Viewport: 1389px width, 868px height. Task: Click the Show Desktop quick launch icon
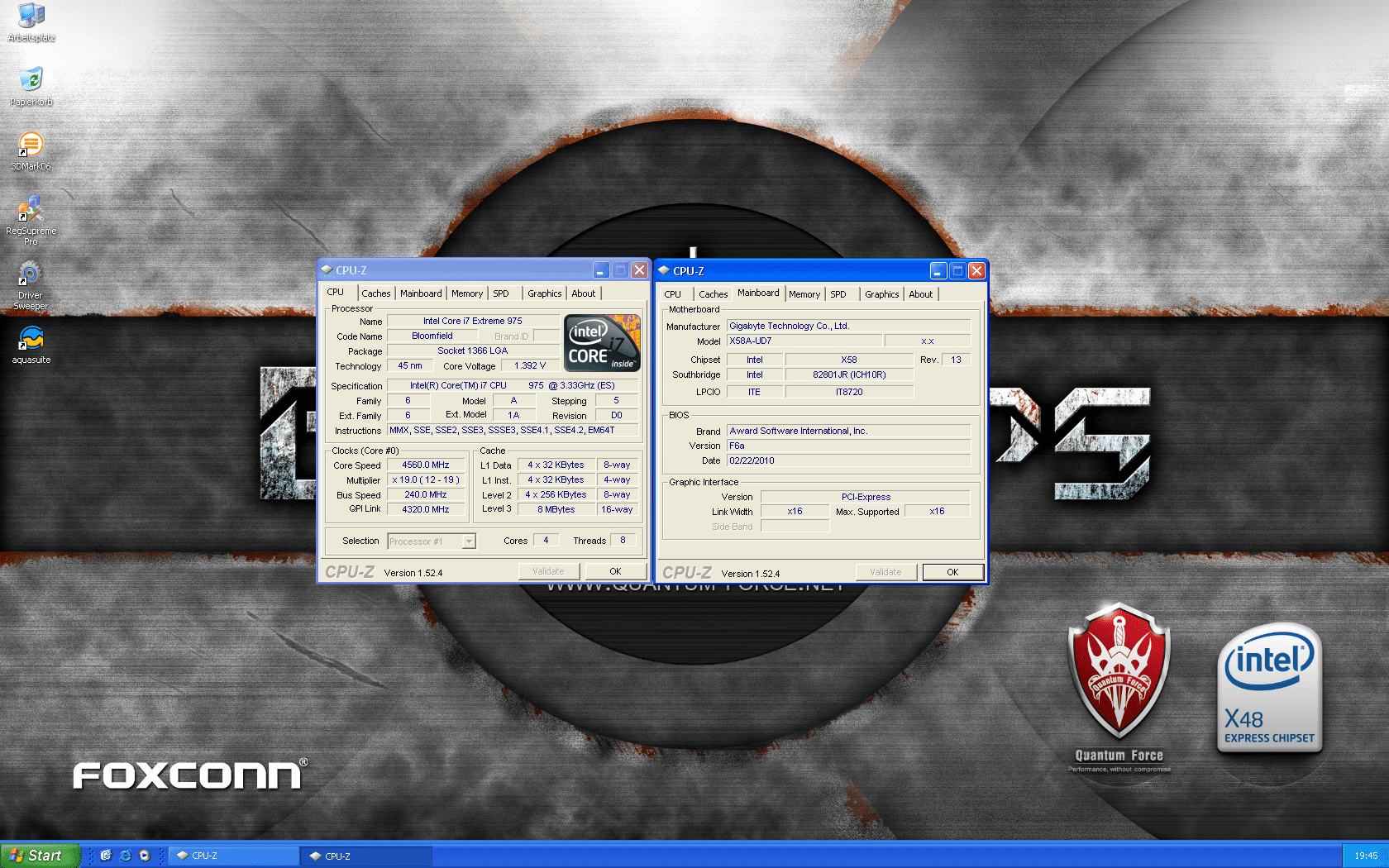106,856
